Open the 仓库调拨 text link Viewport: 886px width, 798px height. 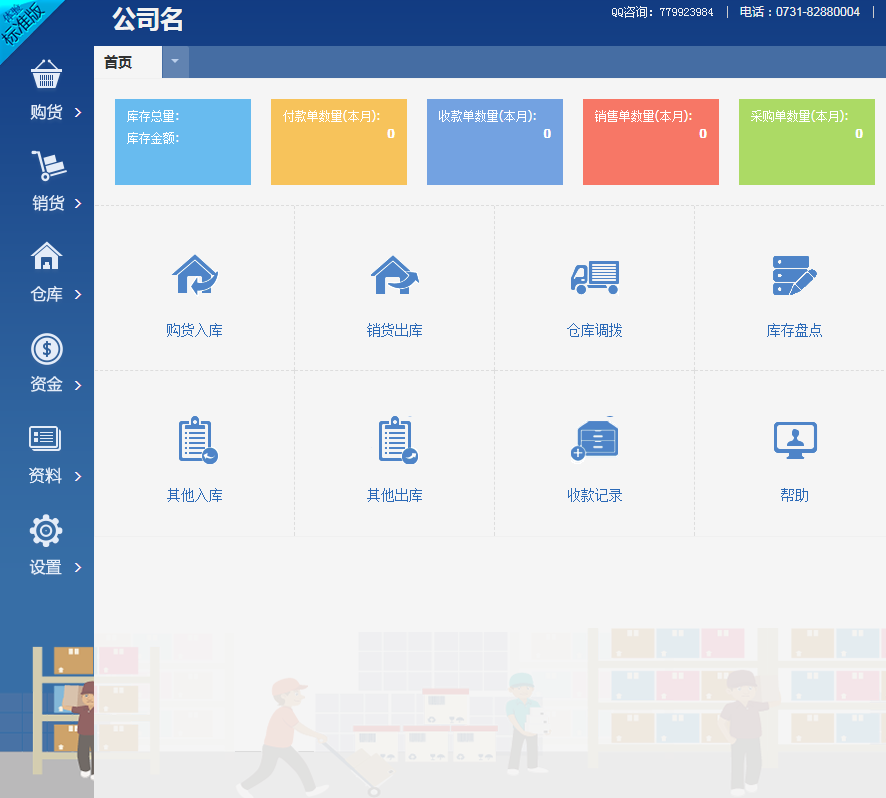click(x=594, y=330)
